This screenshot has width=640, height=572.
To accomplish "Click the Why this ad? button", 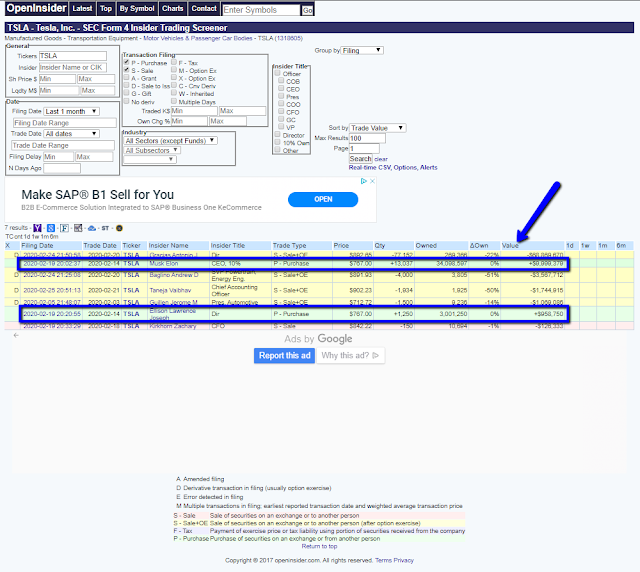I will (x=350, y=356).
